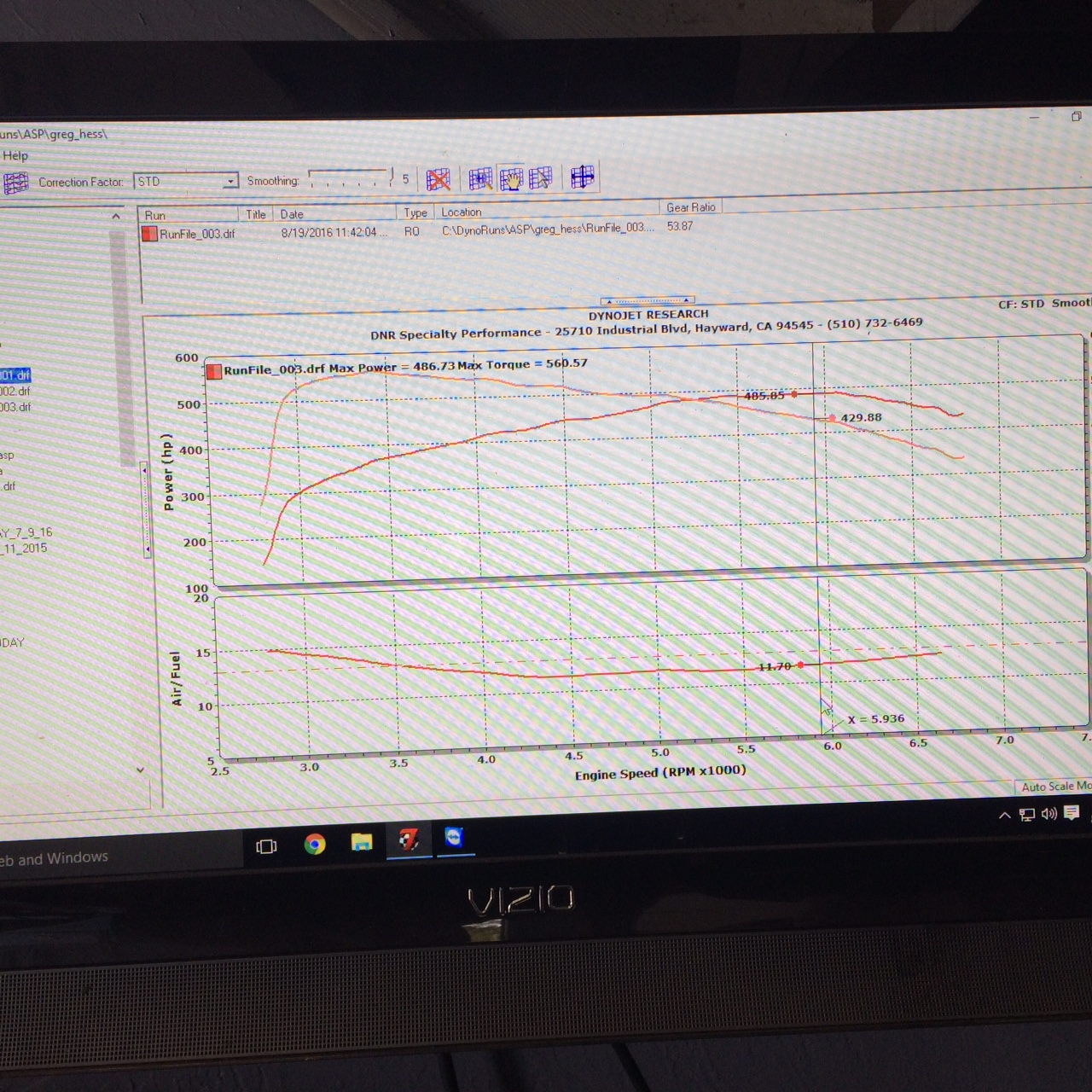Open Google Chrome from the taskbar
Image resolution: width=1092 pixels, height=1092 pixels.
click(x=315, y=845)
